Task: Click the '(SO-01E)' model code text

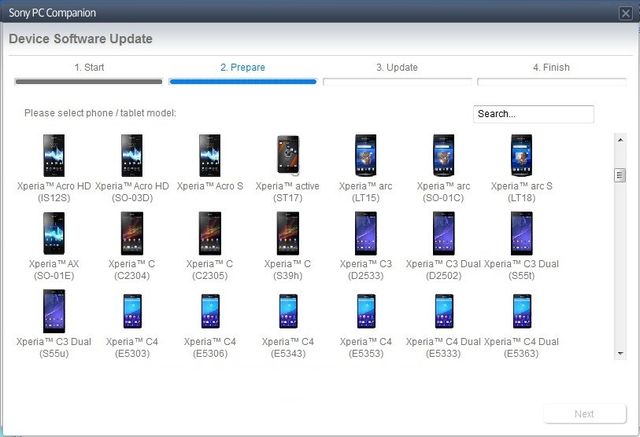Action: click(x=54, y=276)
